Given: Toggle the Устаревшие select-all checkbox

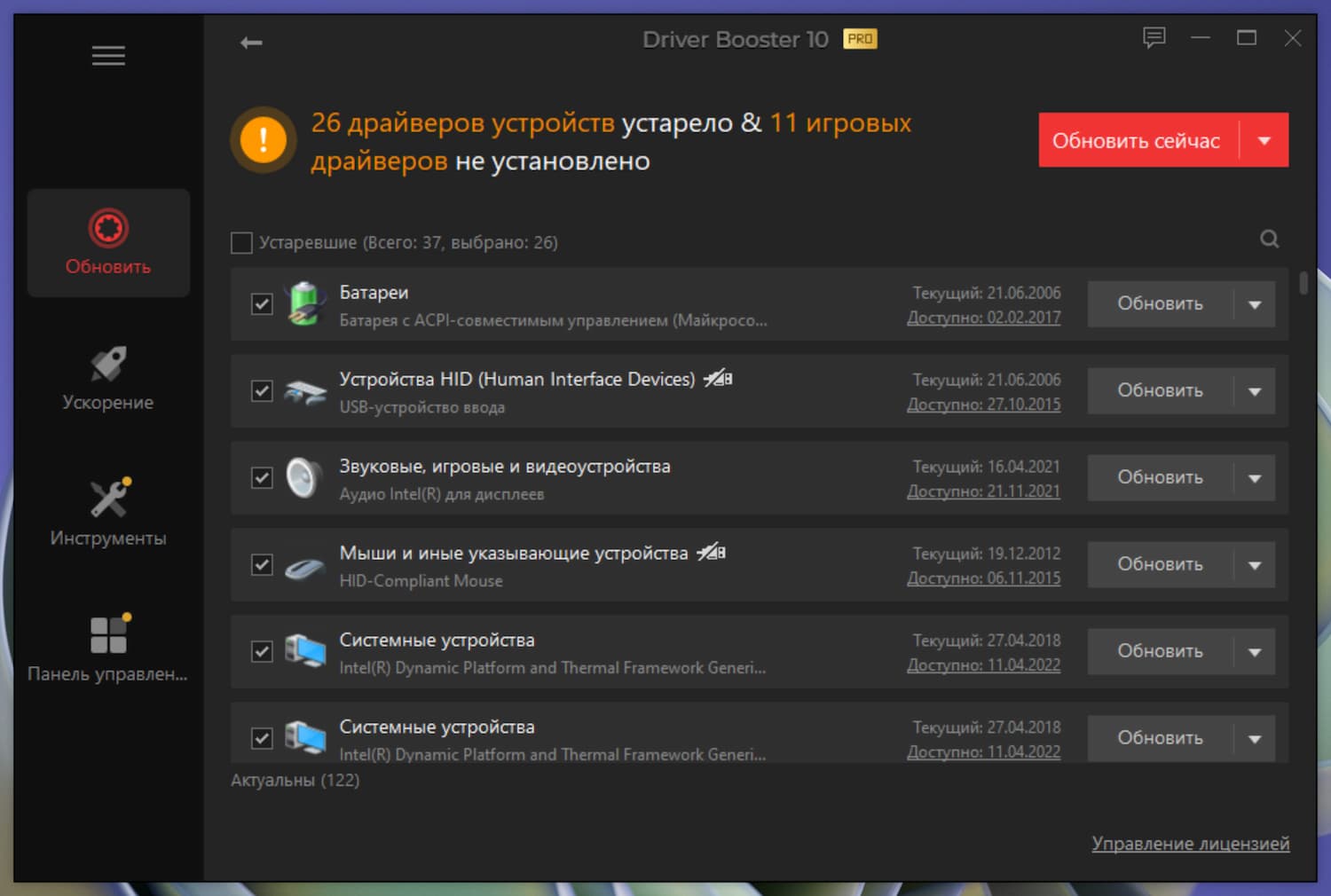Looking at the screenshot, I should click(x=240, y=241).
